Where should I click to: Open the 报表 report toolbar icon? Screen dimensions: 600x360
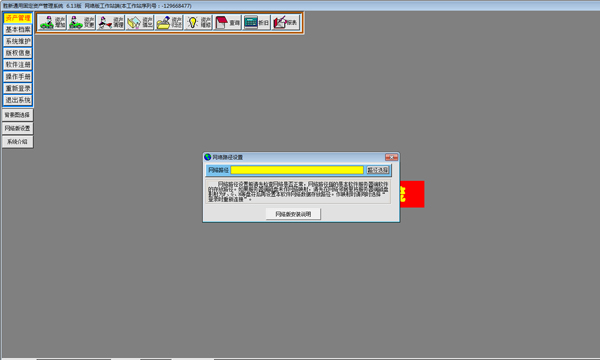[285, 23]
